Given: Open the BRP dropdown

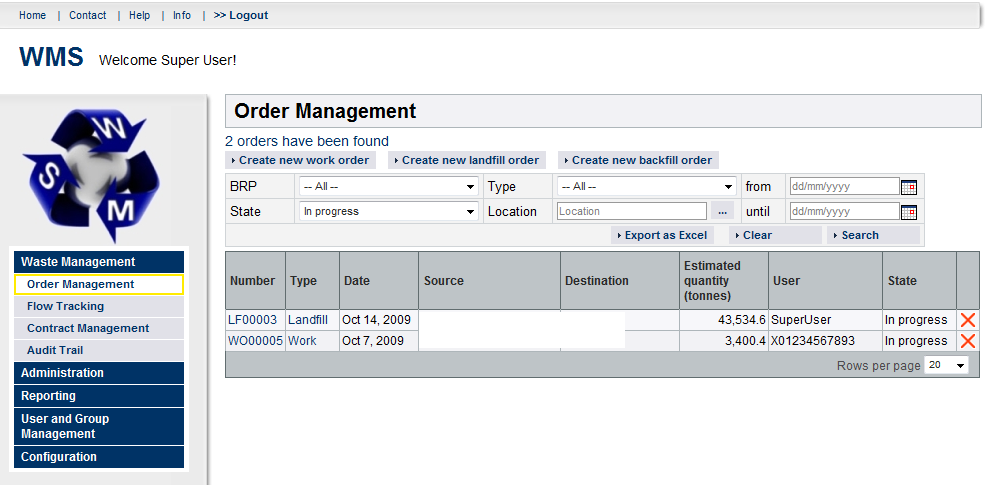Looking at the screenshot, I should pos(389,187).
